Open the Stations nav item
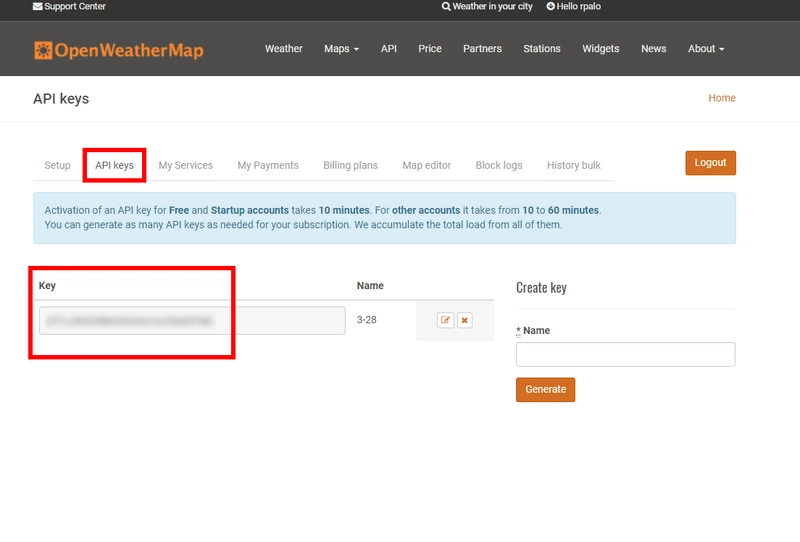 pyautogui.click(x=542, y=48)
